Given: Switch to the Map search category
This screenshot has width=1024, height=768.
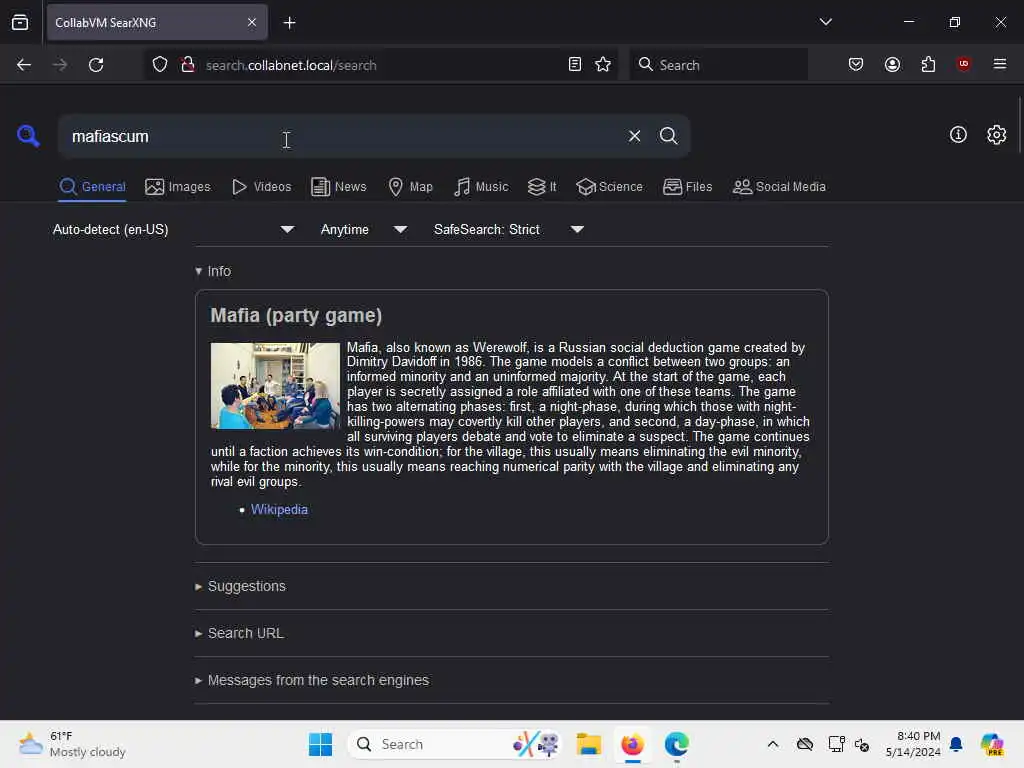Looking at the screenshot, I should coord(410,187).
